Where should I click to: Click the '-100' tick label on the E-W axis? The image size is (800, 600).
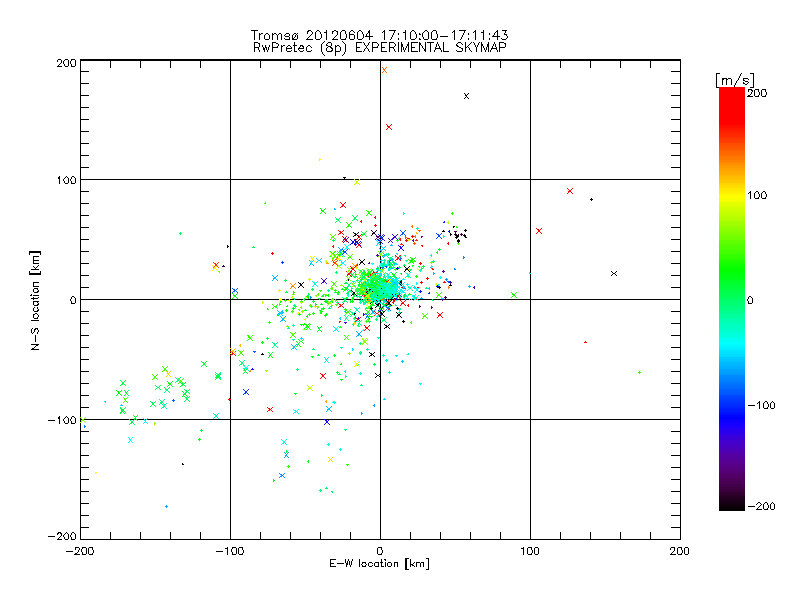[x=230, y=551]
